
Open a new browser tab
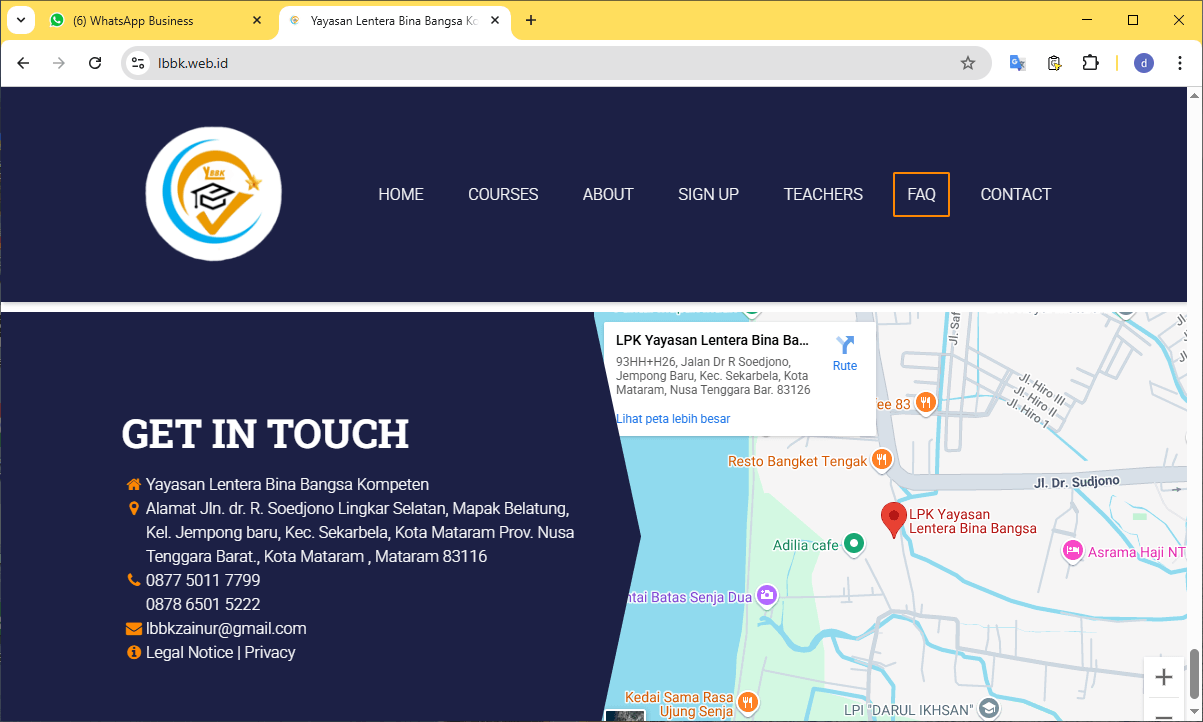pyautogui.click(x=531, y=20)
